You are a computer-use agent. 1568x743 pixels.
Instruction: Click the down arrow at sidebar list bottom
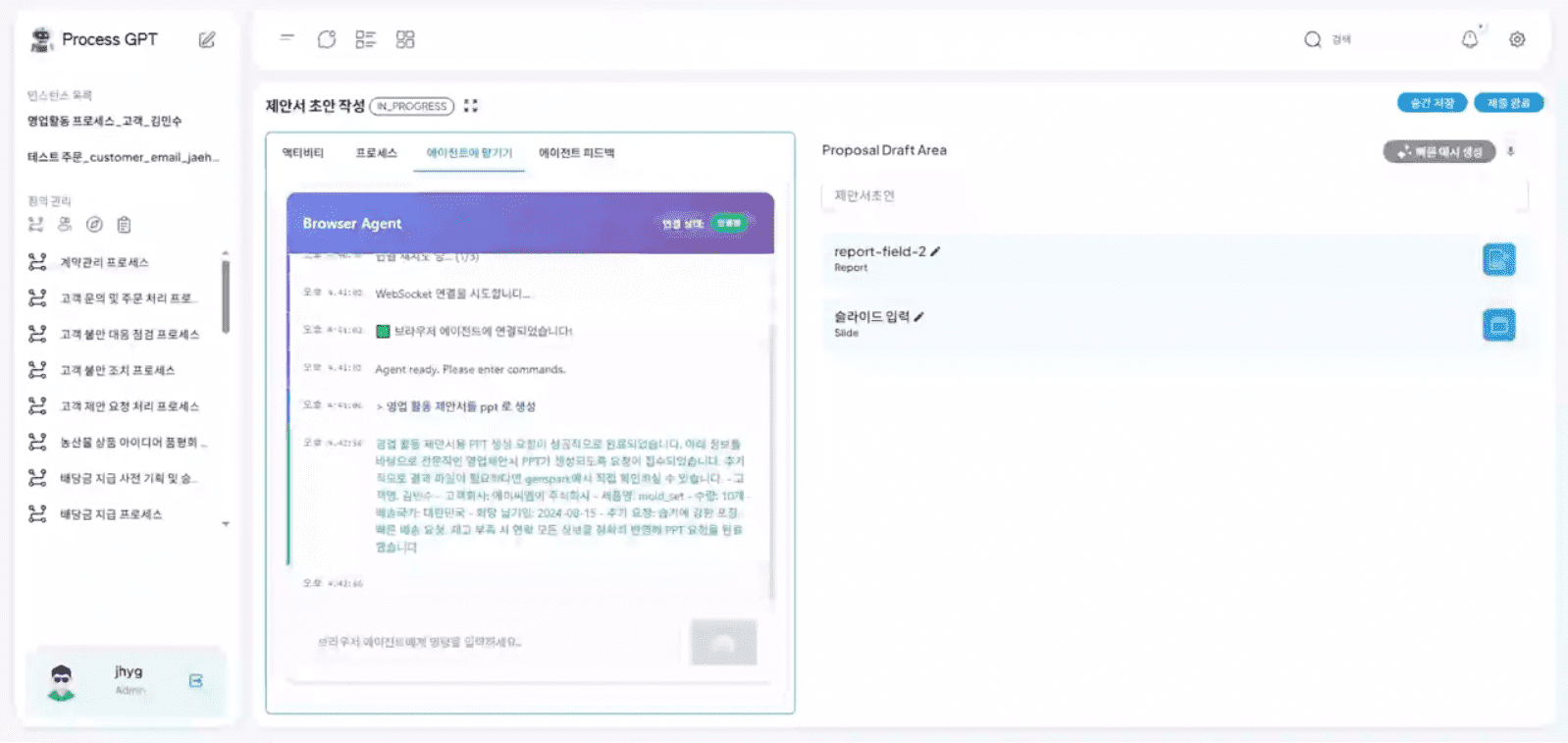coord(226,524)
